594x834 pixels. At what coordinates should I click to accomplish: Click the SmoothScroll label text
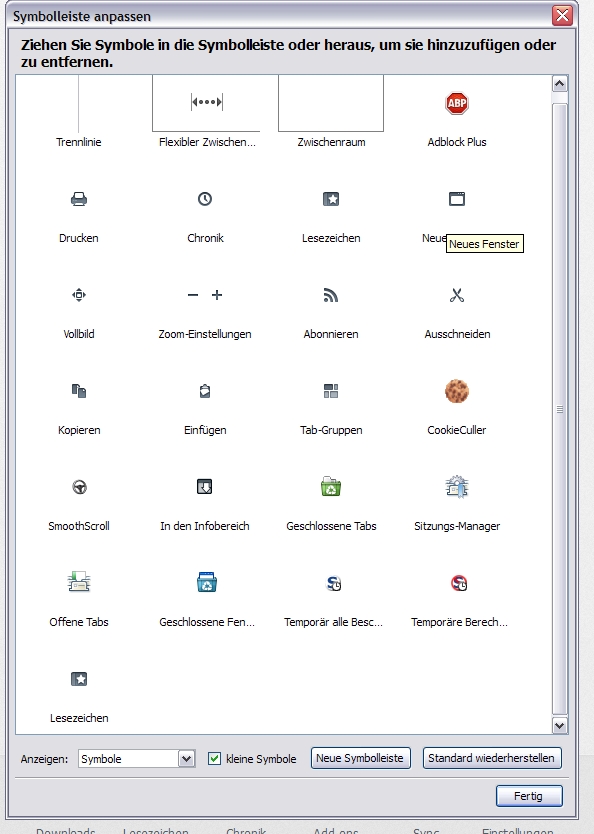[x=79, y=526]
